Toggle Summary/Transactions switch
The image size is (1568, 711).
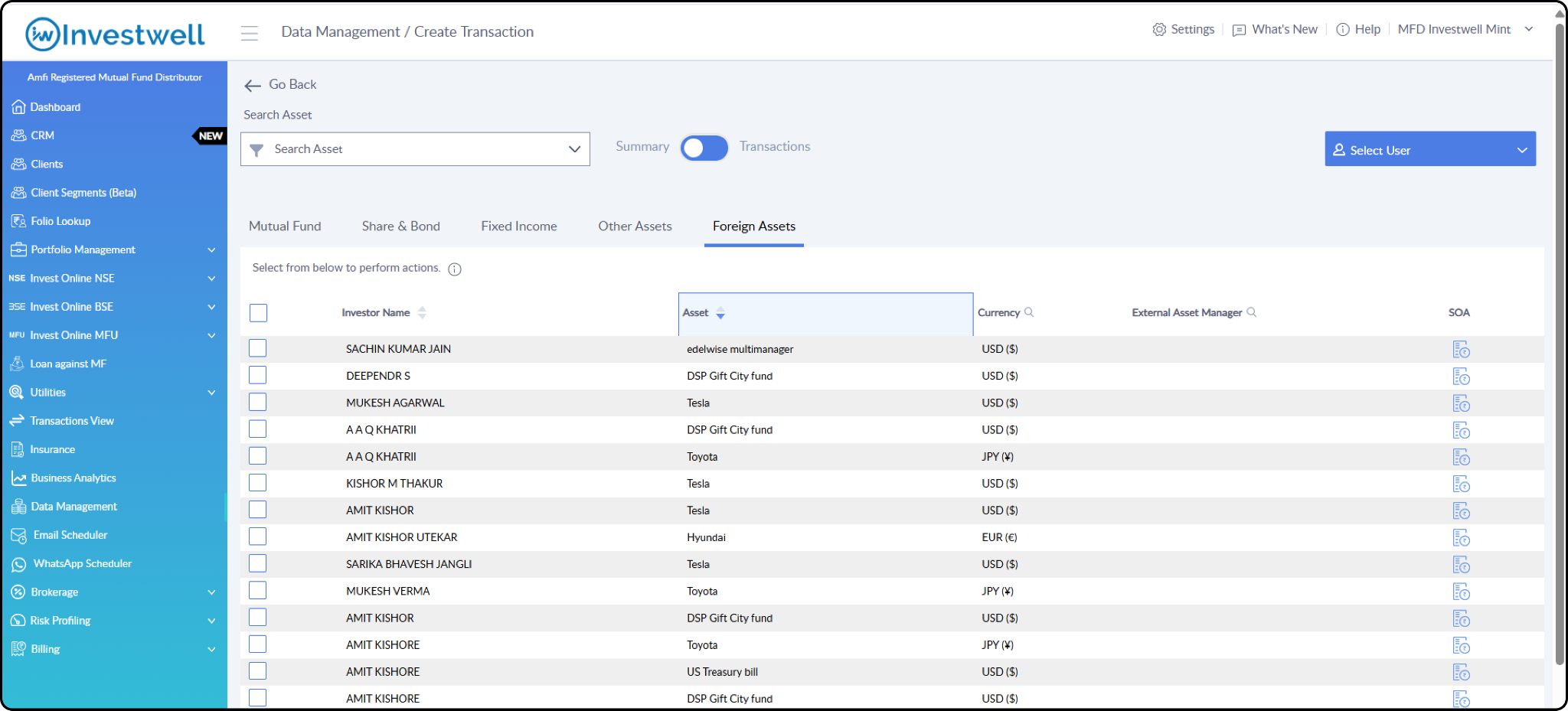(704, 148)
